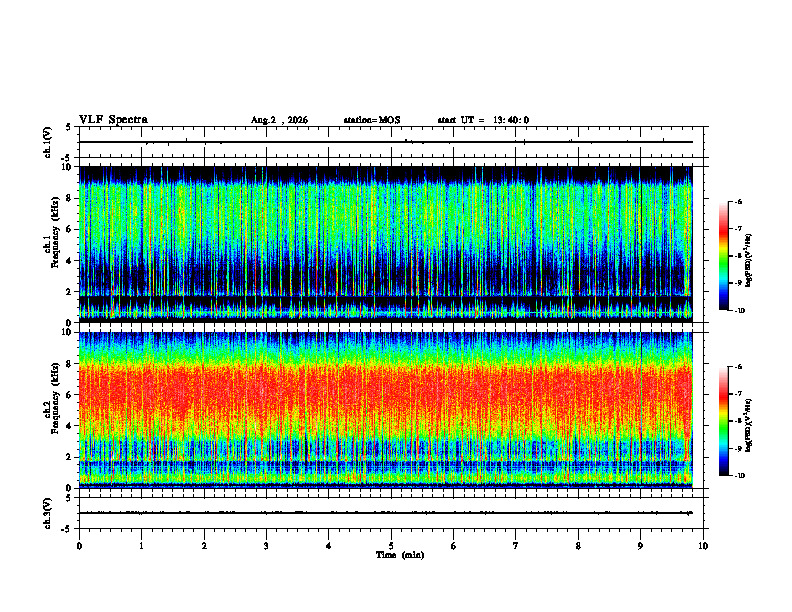Click the "-10" label on ch.1 color scale
792x612 pixels.
point(739,311)
